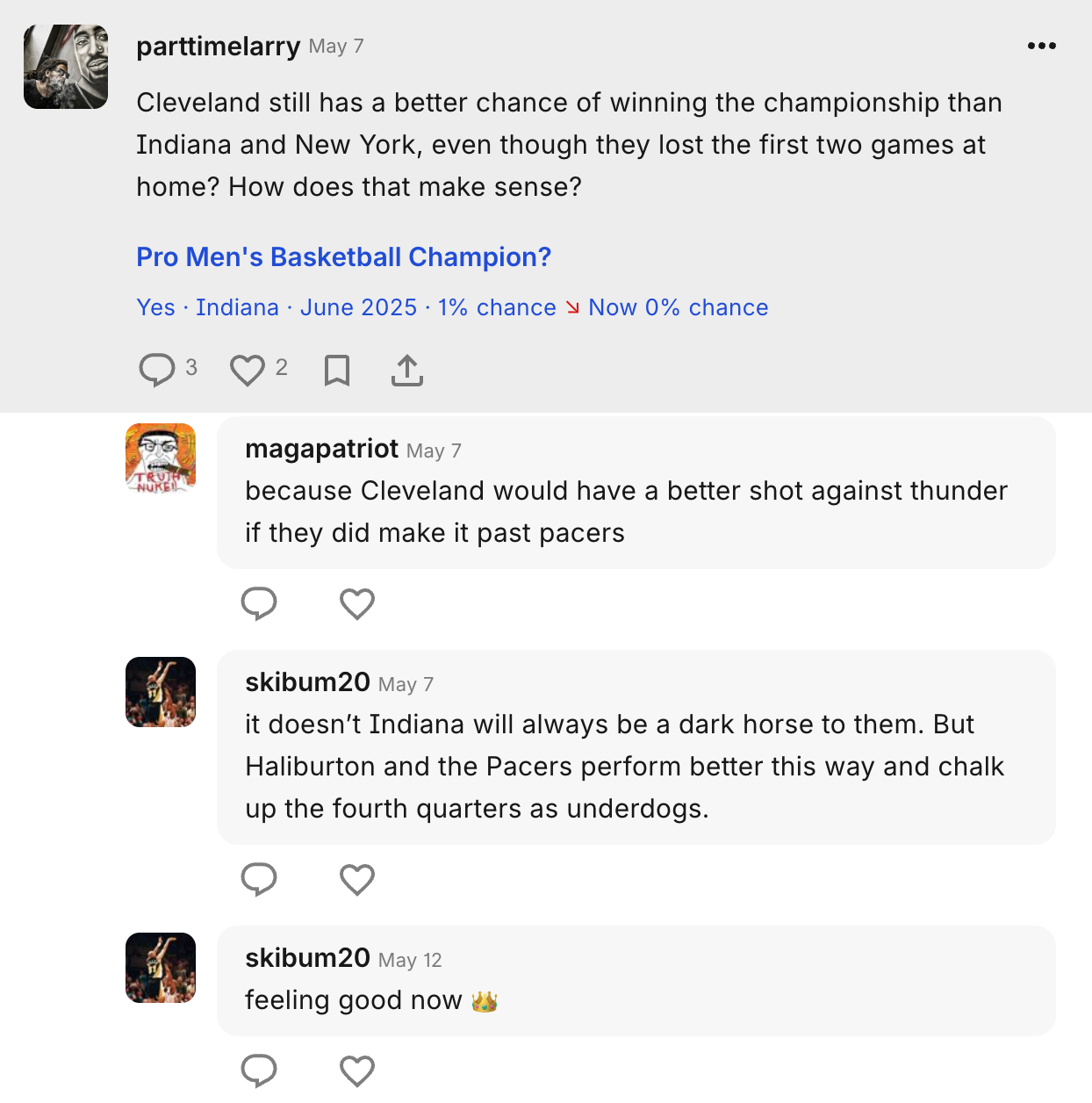
Task: Bookmark parttimelarry's post
Action: [x=337, y=371]
